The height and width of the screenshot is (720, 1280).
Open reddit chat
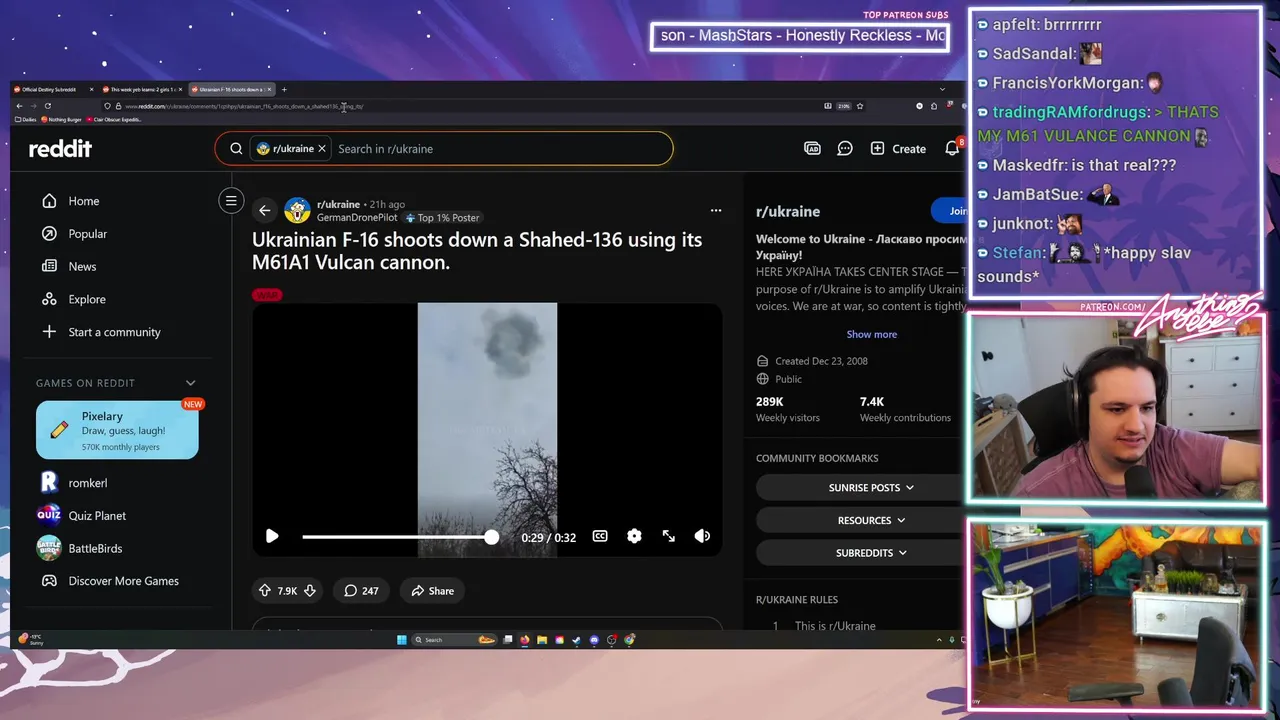tap(845, 148)
